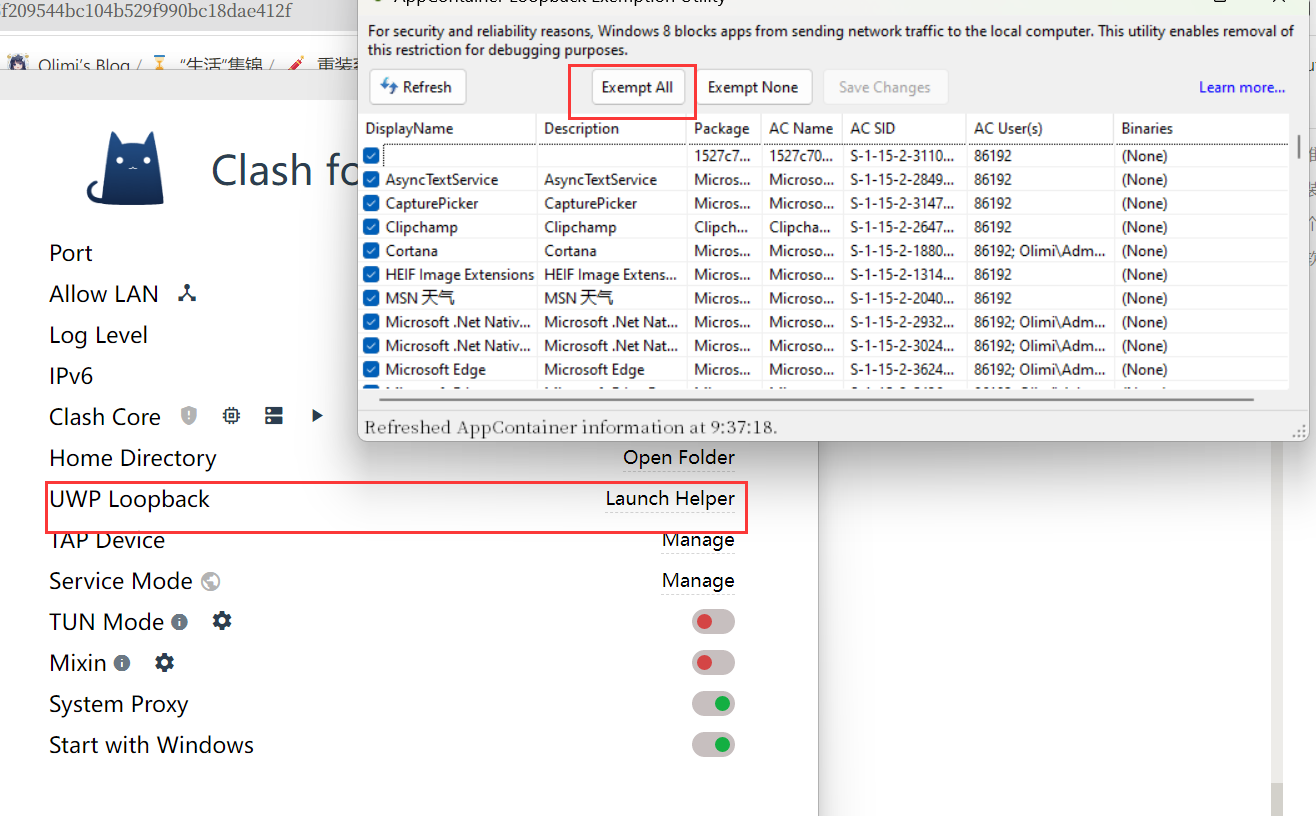Click the shield icon beside Clash Core

(x=189, y=416)
